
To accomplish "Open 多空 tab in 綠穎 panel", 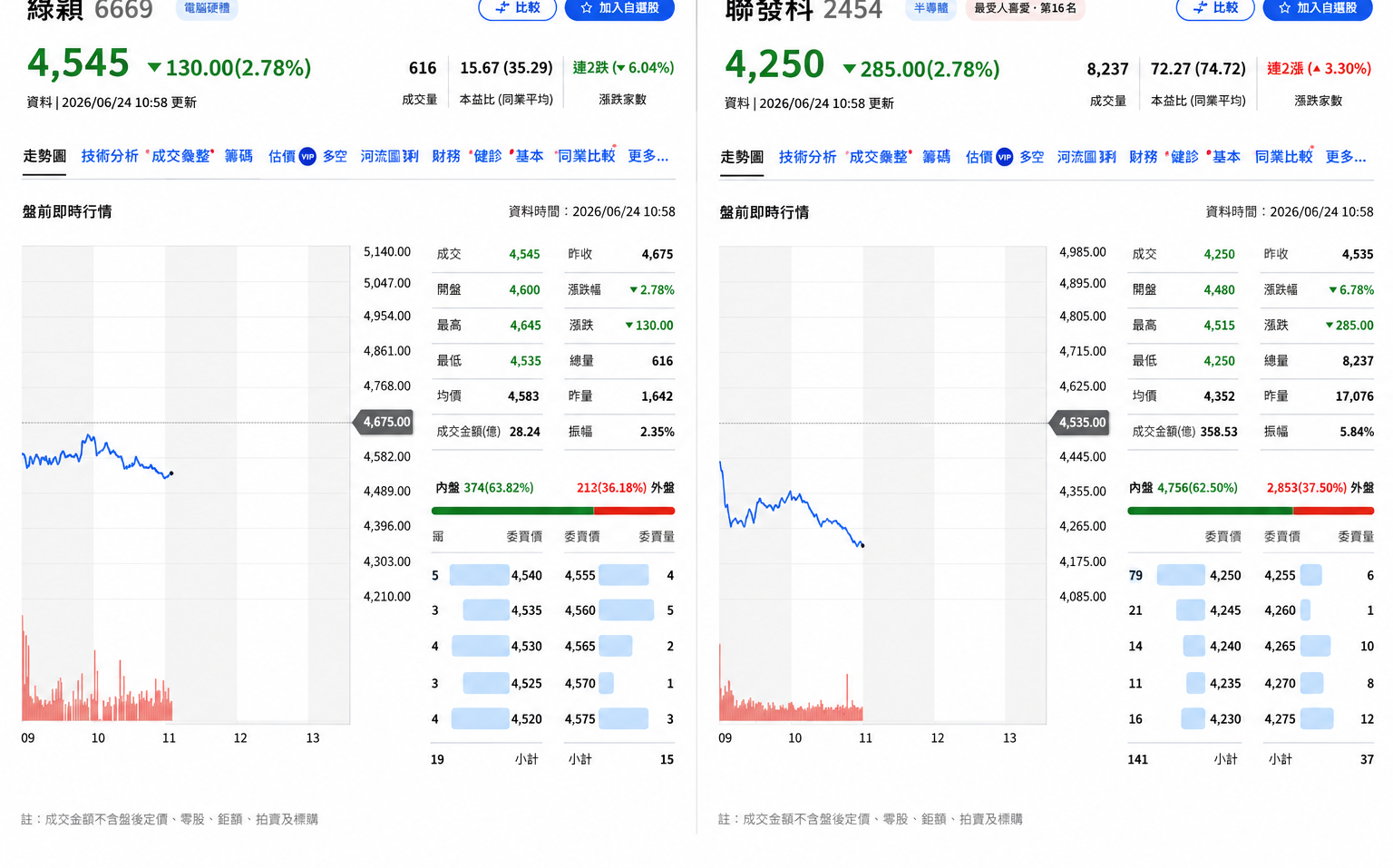I will (335, 156).
